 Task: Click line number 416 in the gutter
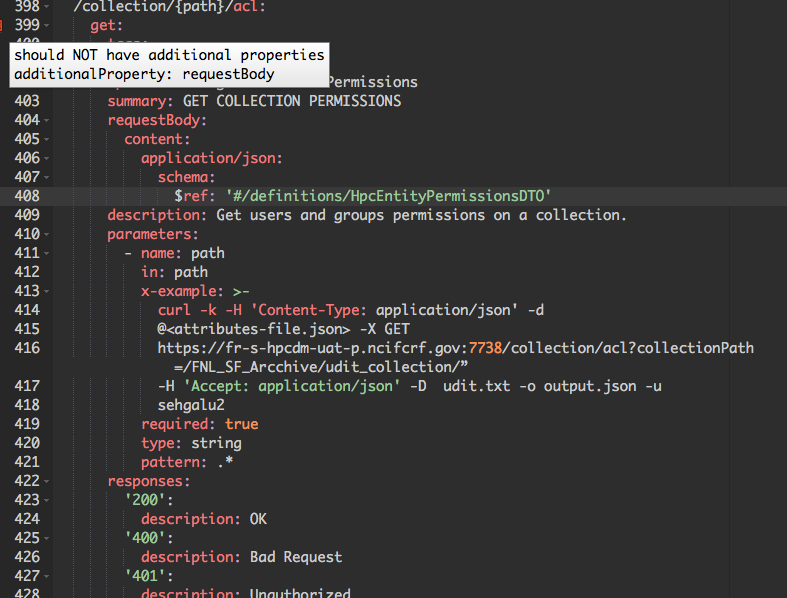[x=27, y=348]
